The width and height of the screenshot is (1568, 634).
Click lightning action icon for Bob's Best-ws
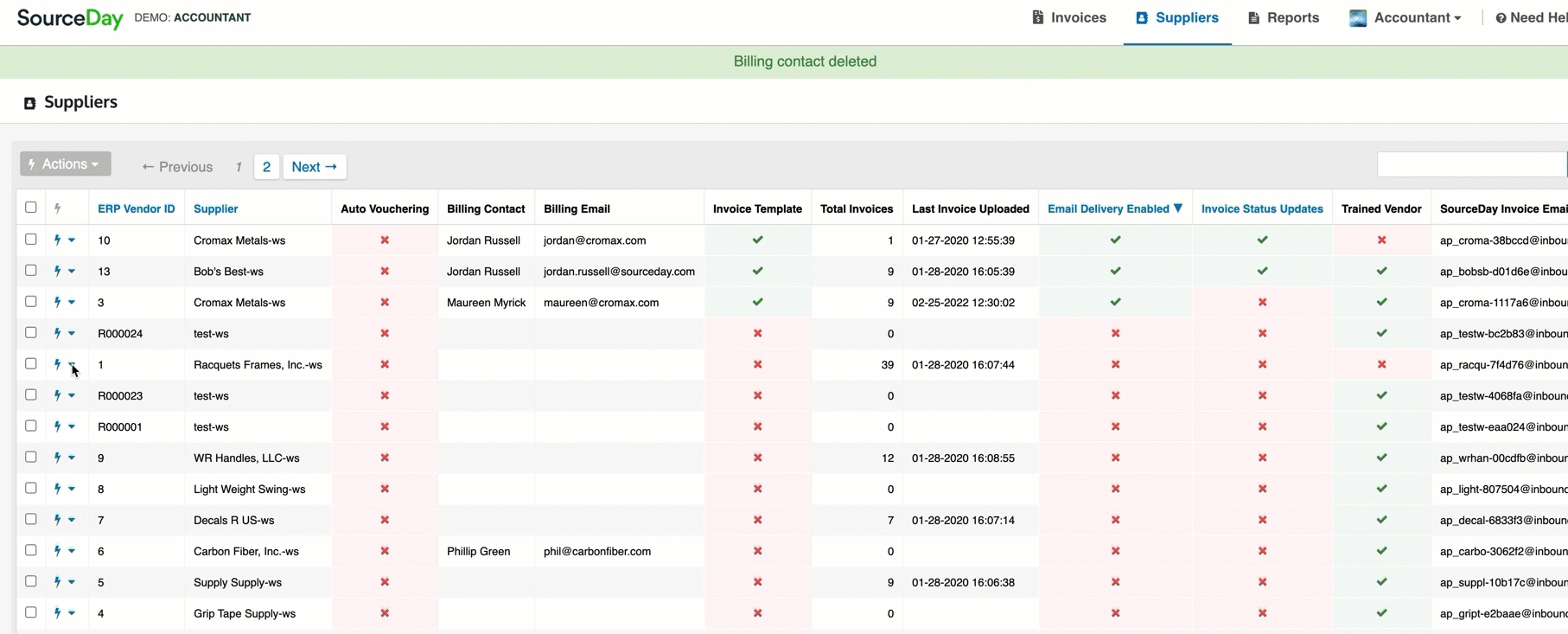point(58,271)
